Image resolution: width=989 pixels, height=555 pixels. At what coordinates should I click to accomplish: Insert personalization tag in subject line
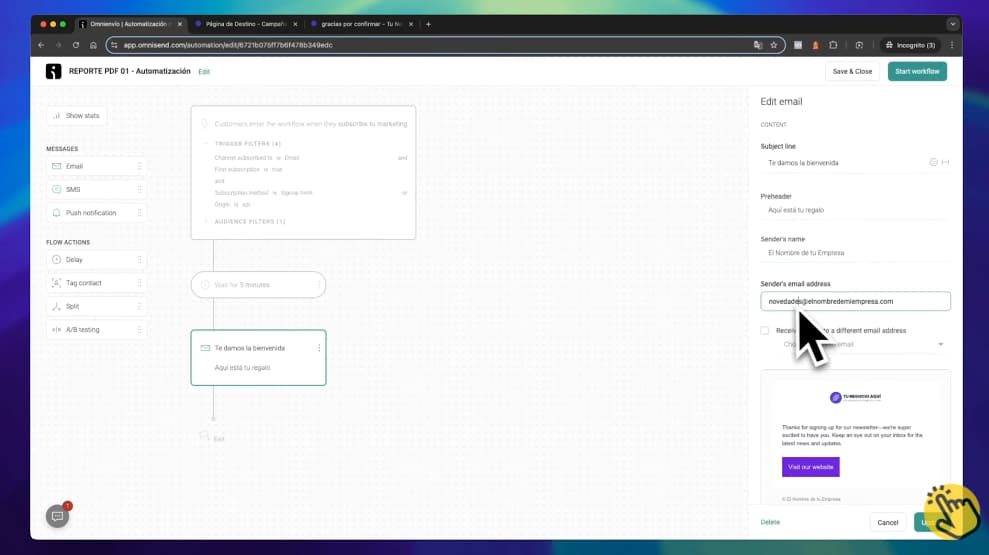945,162
